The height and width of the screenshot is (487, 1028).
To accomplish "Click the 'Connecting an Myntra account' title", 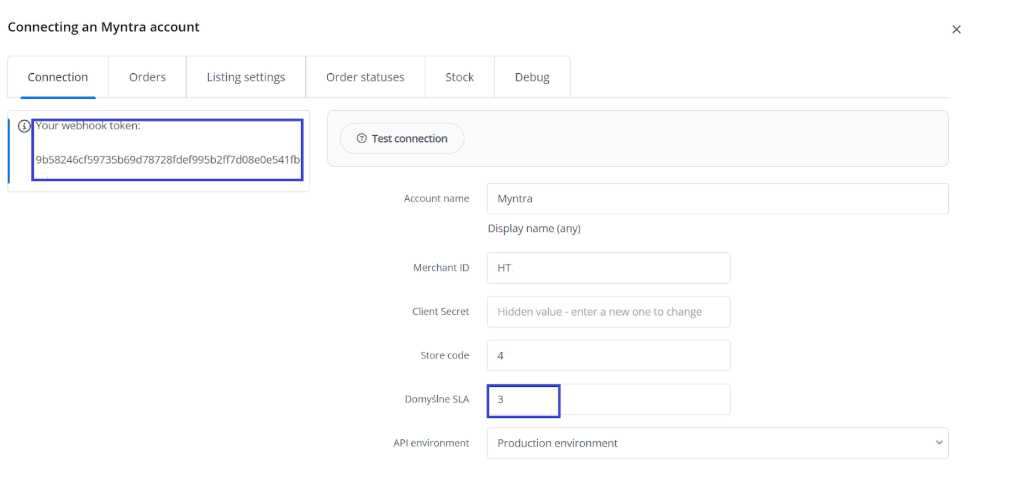I will click(x=104, y=27).
